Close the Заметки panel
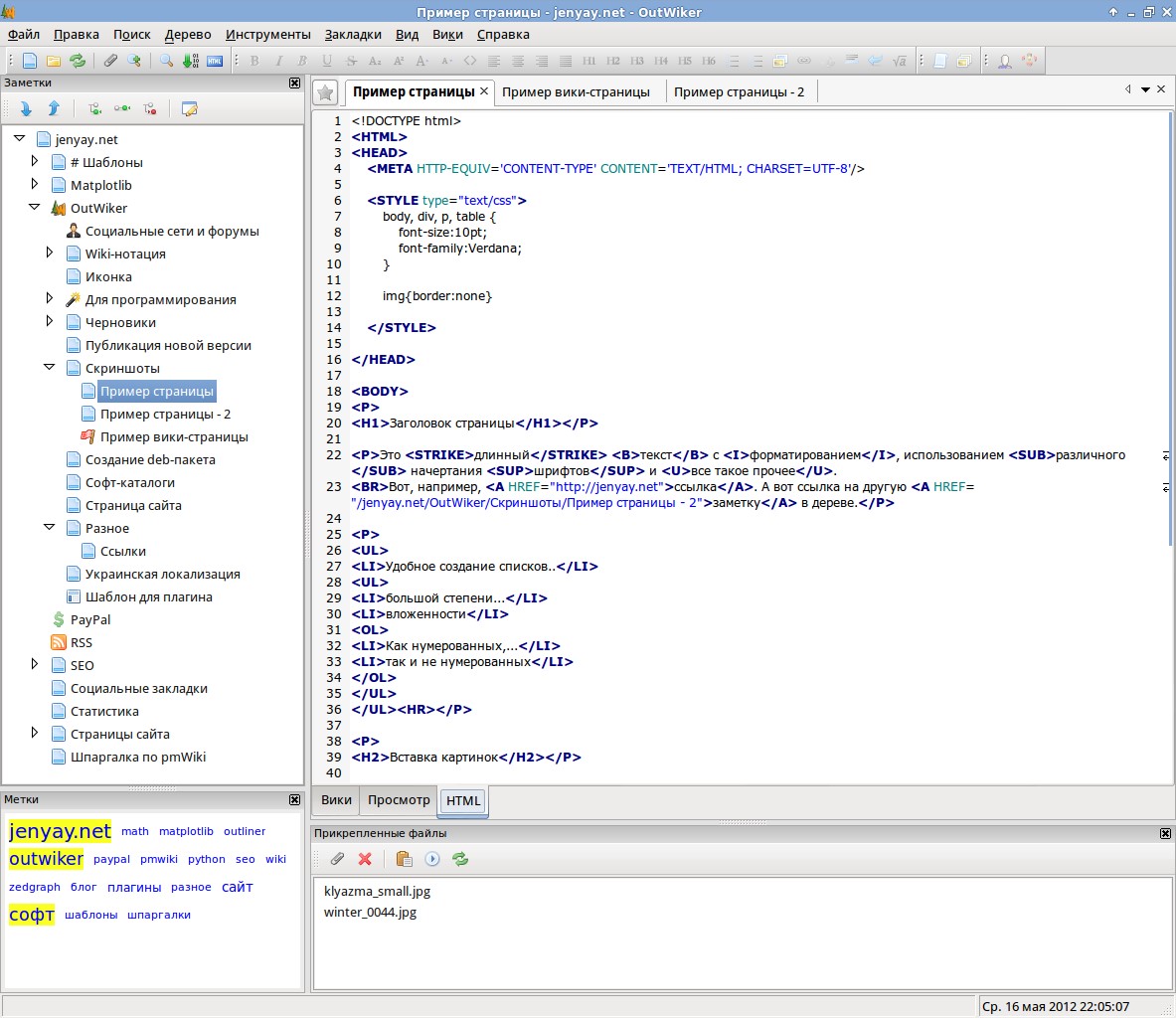The width and height of the screenshot is (1176, 1018). (294, 84)
